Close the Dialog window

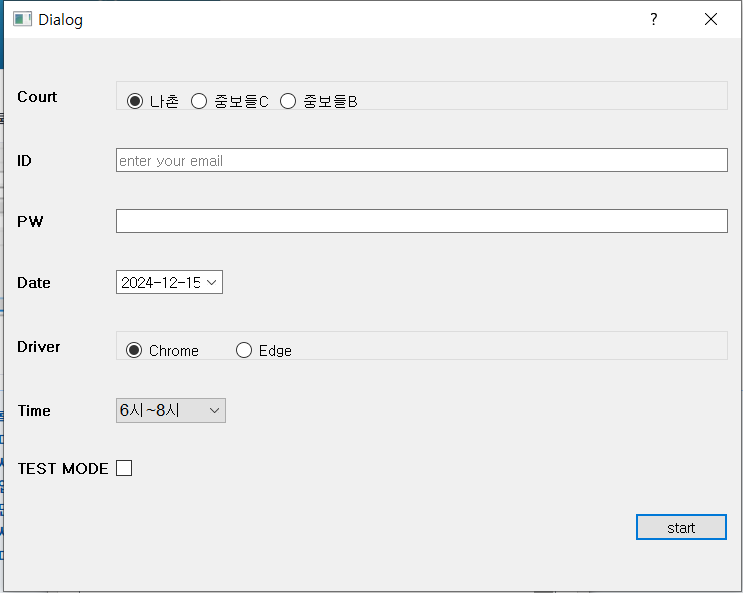711,19
